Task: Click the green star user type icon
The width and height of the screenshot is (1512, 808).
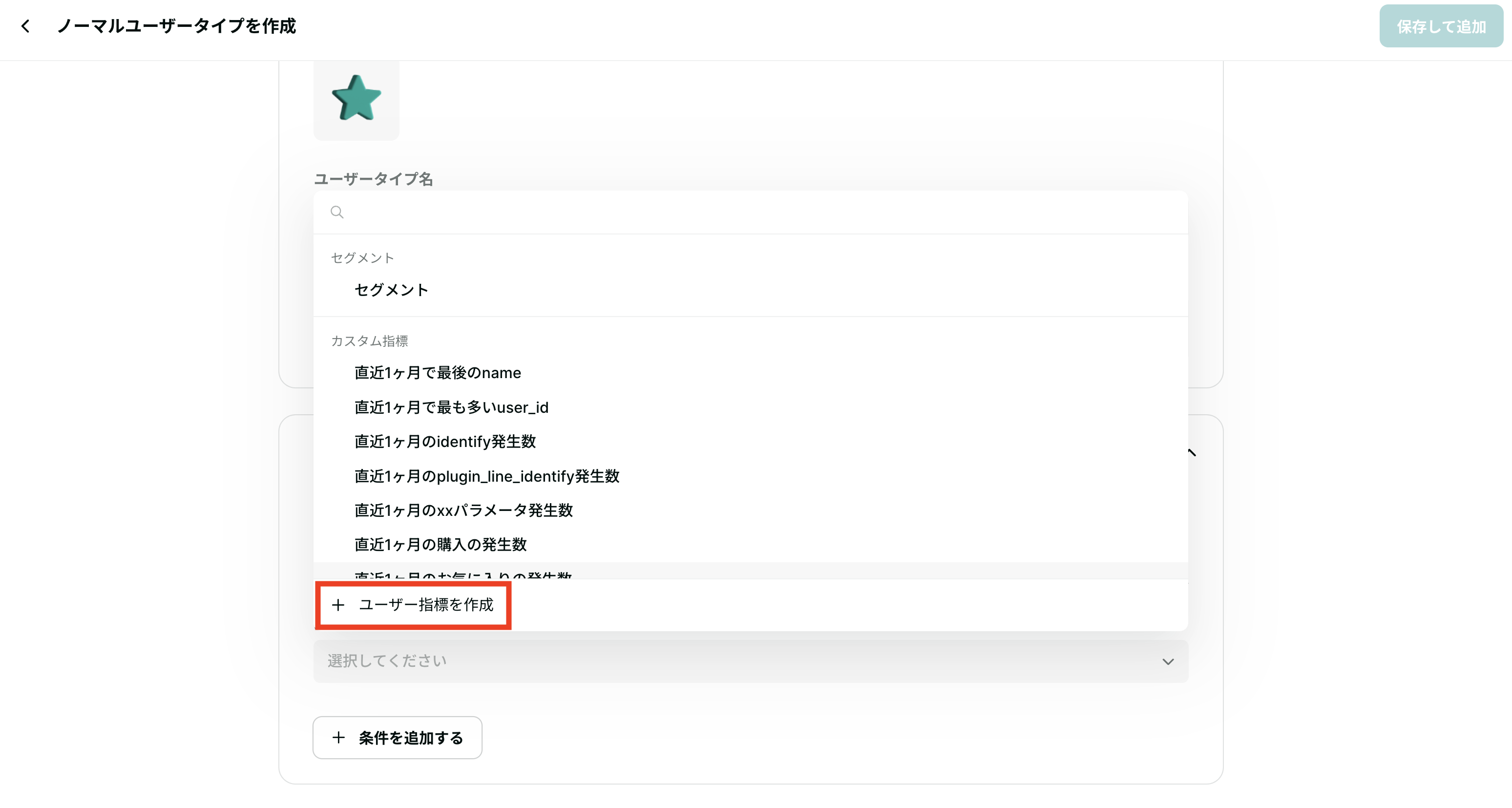Action: (x=357, y=99)
